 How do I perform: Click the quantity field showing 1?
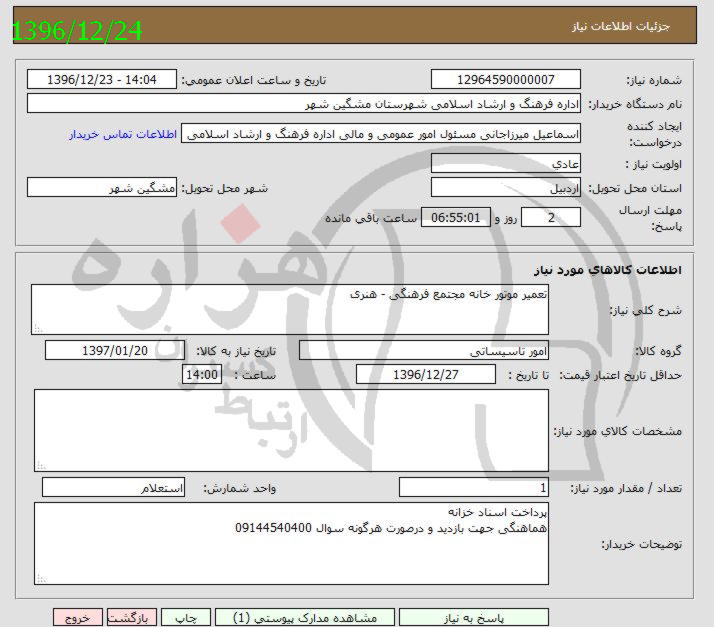474,487
